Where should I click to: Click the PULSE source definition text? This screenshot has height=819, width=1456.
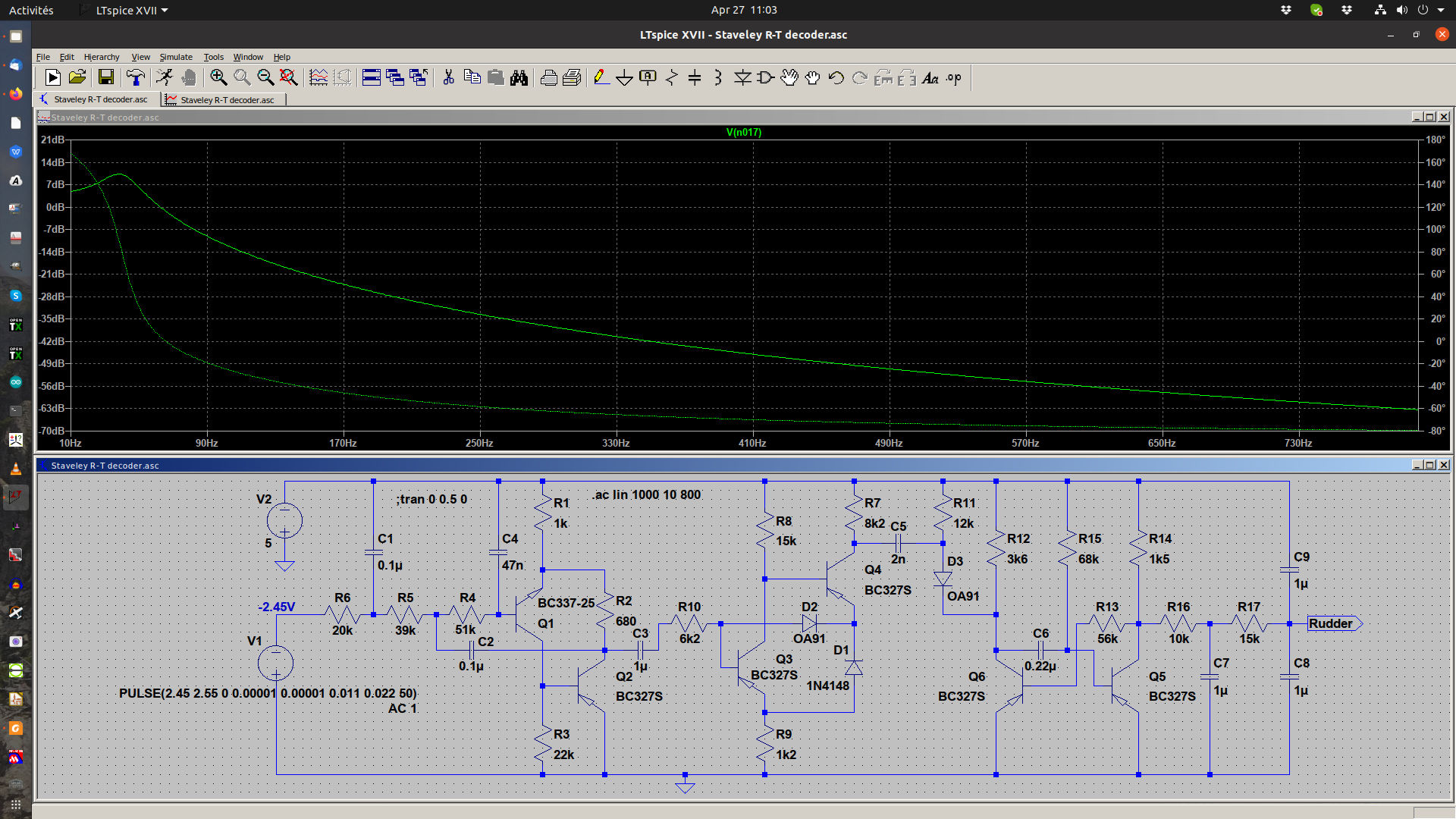point(268,693)
